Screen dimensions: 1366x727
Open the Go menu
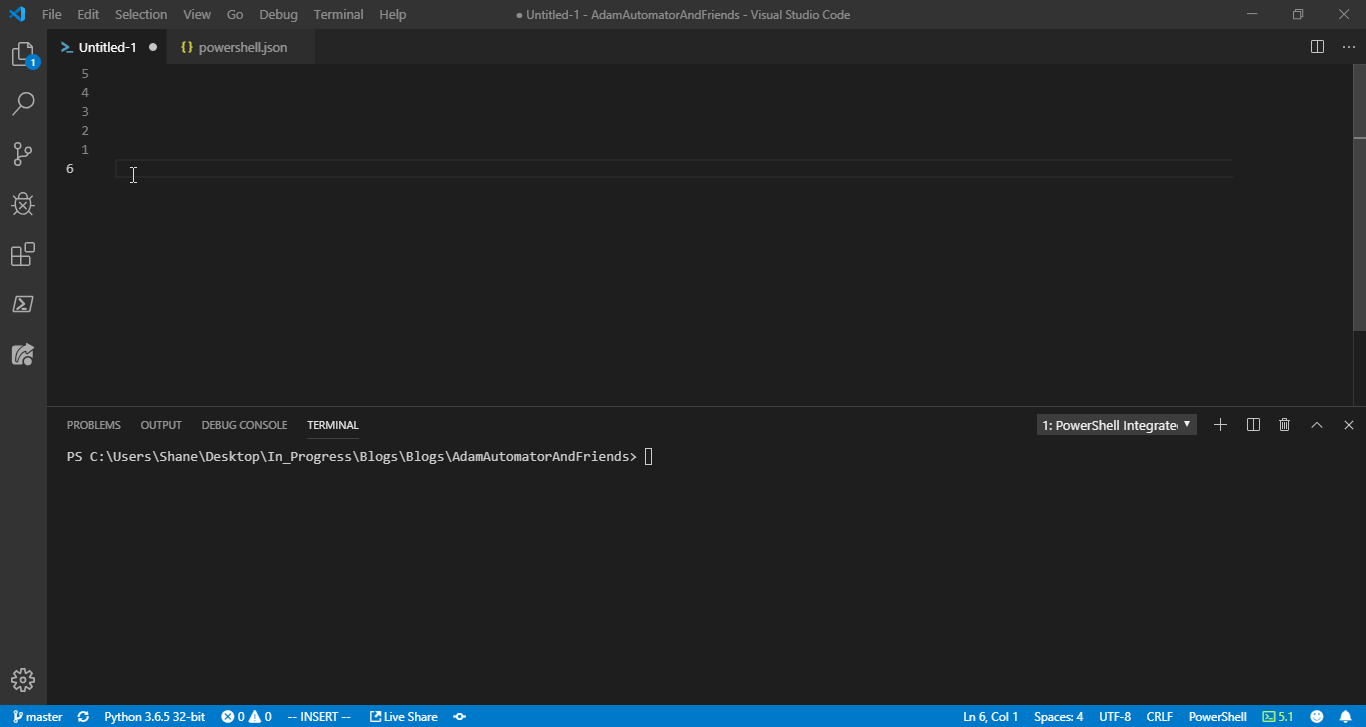235,14
